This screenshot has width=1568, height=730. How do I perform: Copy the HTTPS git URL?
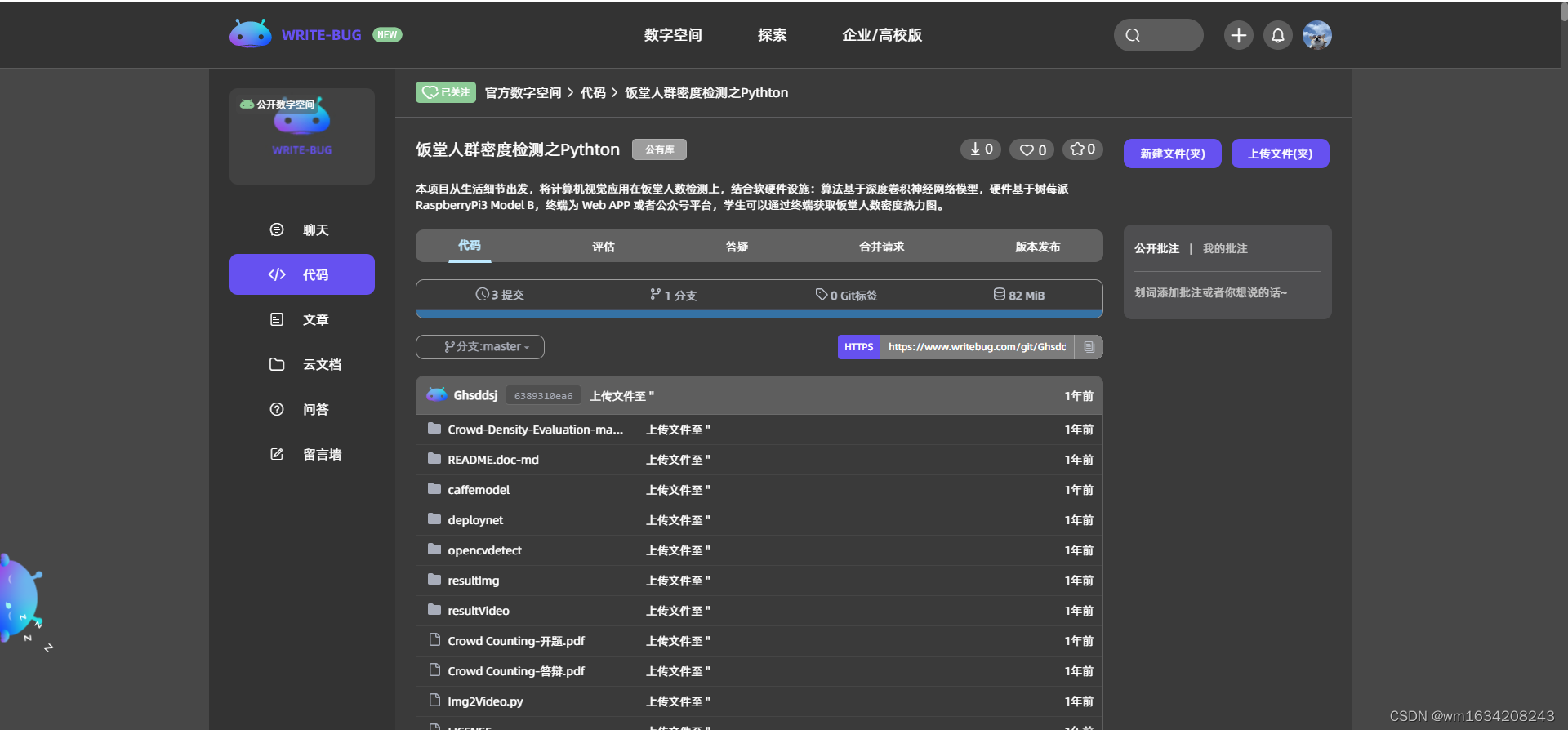point(1089,347)
